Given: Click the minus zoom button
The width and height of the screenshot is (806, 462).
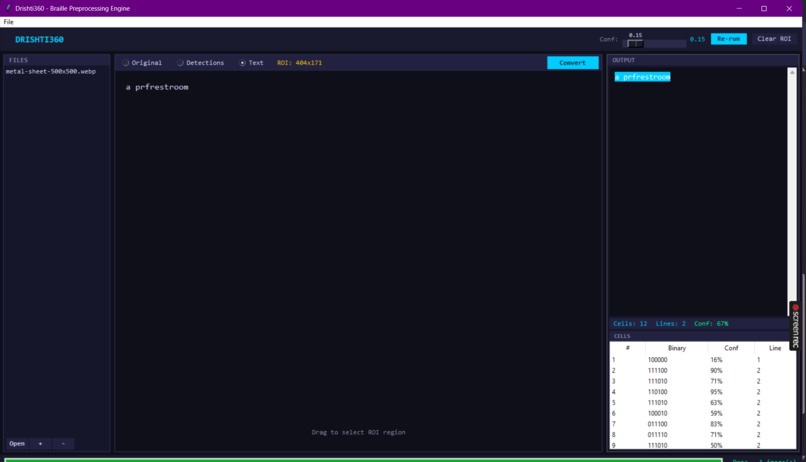Looking at the screenshot, I should pyautogui.click(x=63, y=443).
